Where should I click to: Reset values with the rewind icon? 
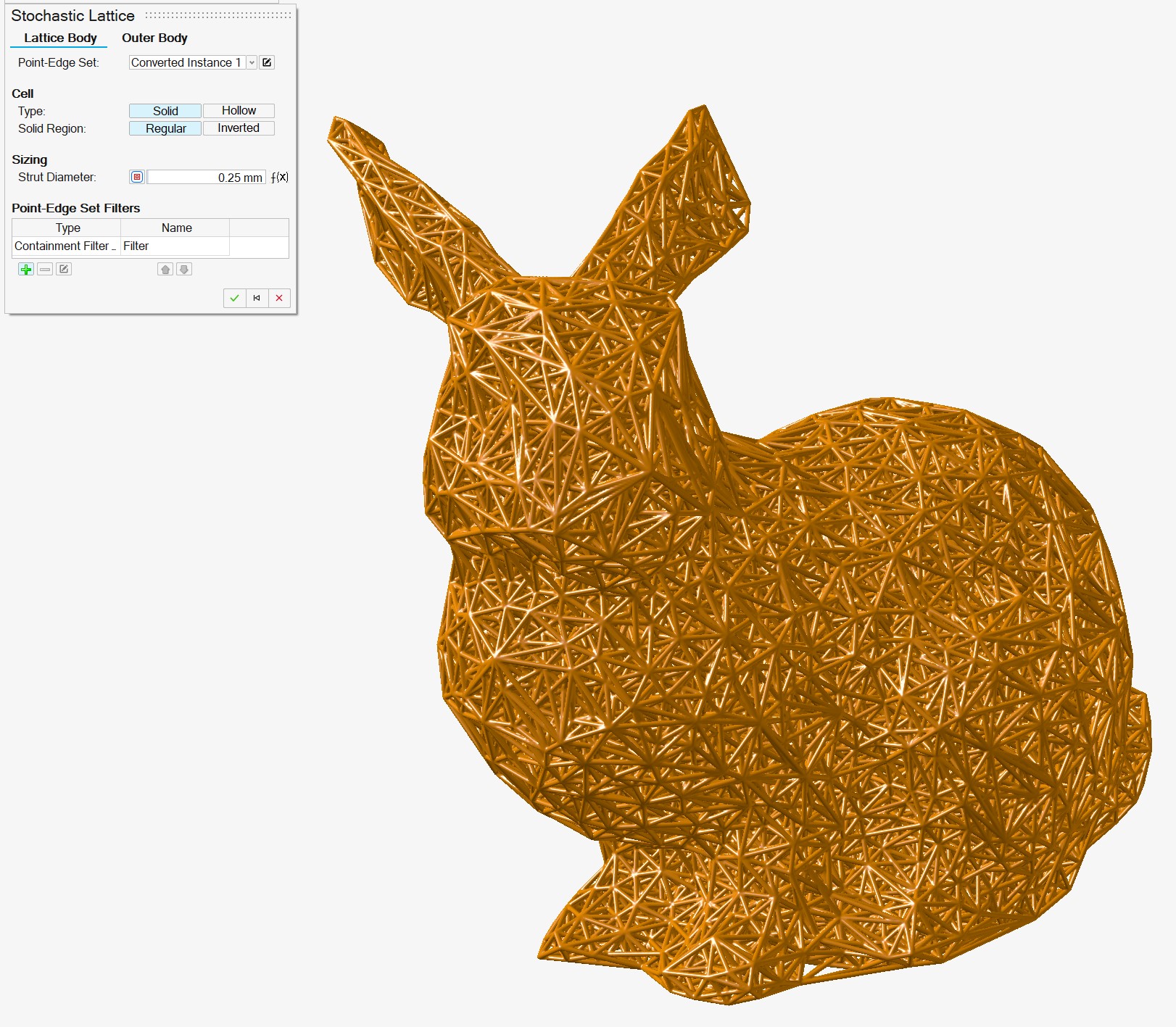[x=257, y=298]
